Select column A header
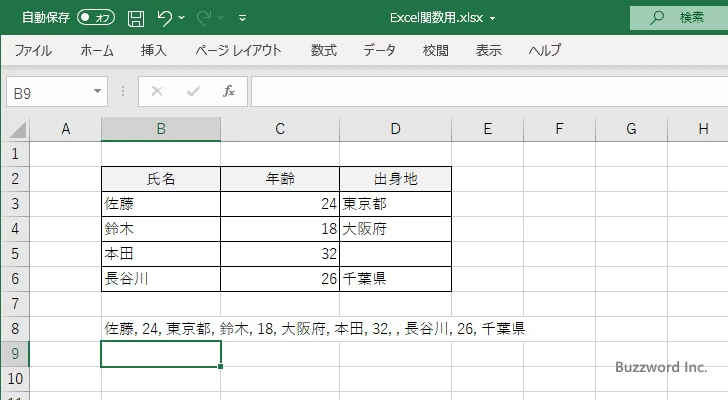Image resolution: width=728 pixels, height=400 pixels. (65, 129)
